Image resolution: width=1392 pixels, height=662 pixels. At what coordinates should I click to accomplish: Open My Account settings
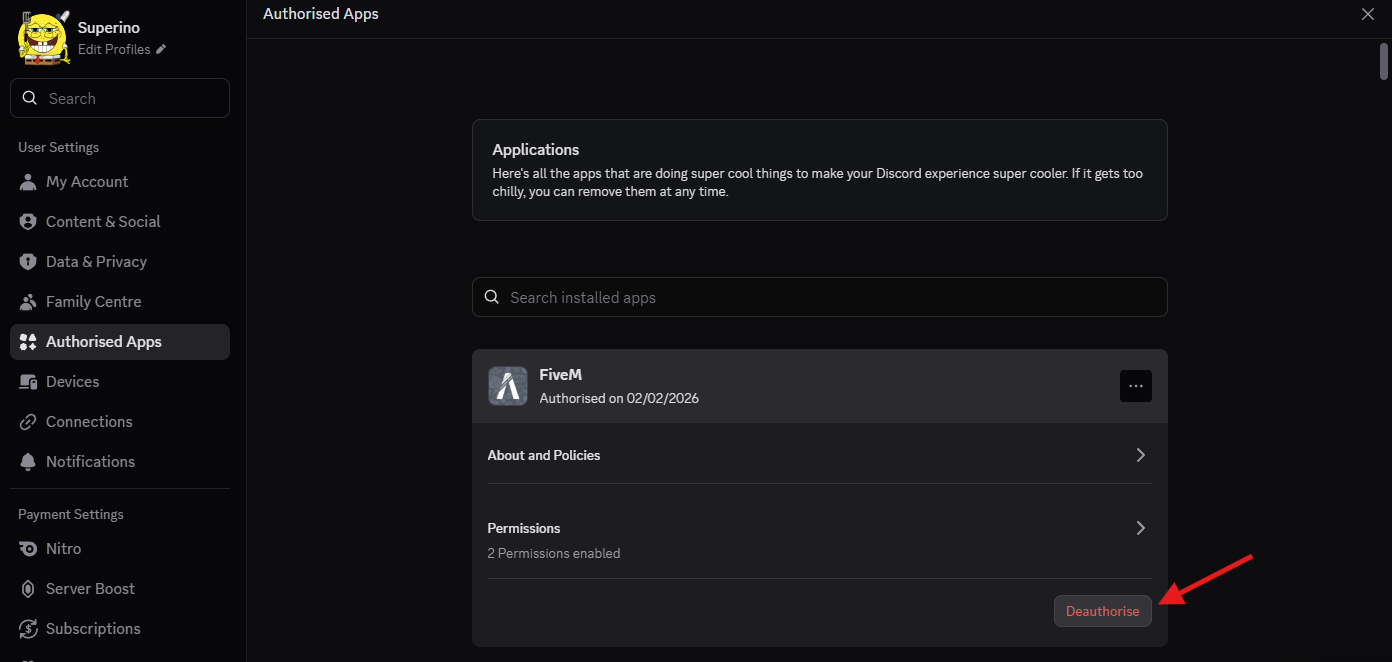(87, 182)
